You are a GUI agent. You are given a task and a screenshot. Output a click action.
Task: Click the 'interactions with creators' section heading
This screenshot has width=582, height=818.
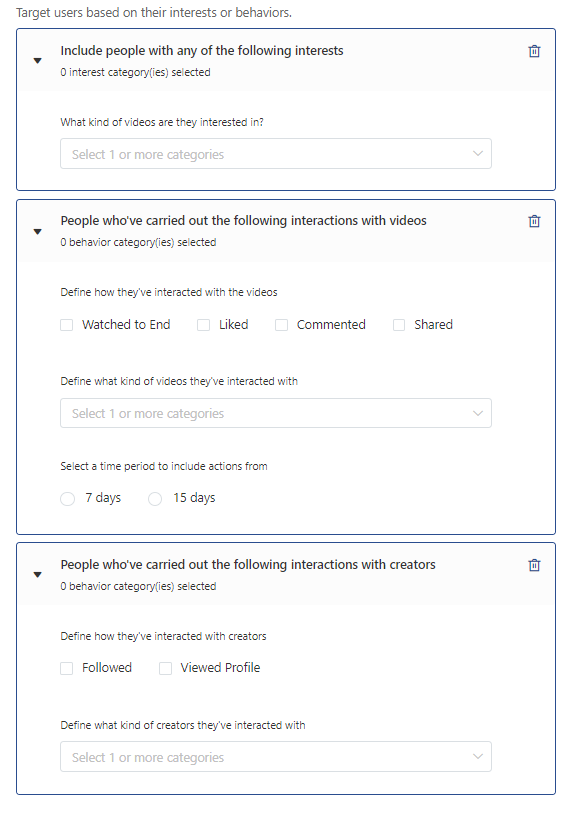[x=248, y=564]
